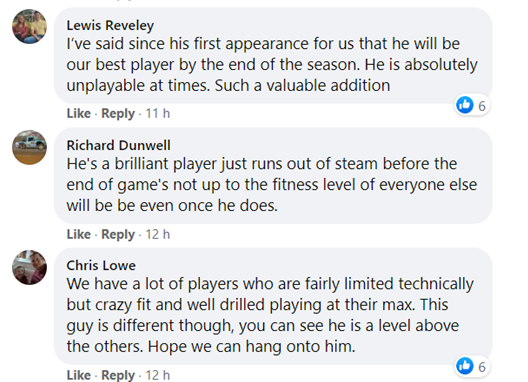The width and height of the screenshot is (528, 382).
Task: Click the thumbs-up reaction icon on Lewis Reveley's comment
Action: tap(465, 105)
